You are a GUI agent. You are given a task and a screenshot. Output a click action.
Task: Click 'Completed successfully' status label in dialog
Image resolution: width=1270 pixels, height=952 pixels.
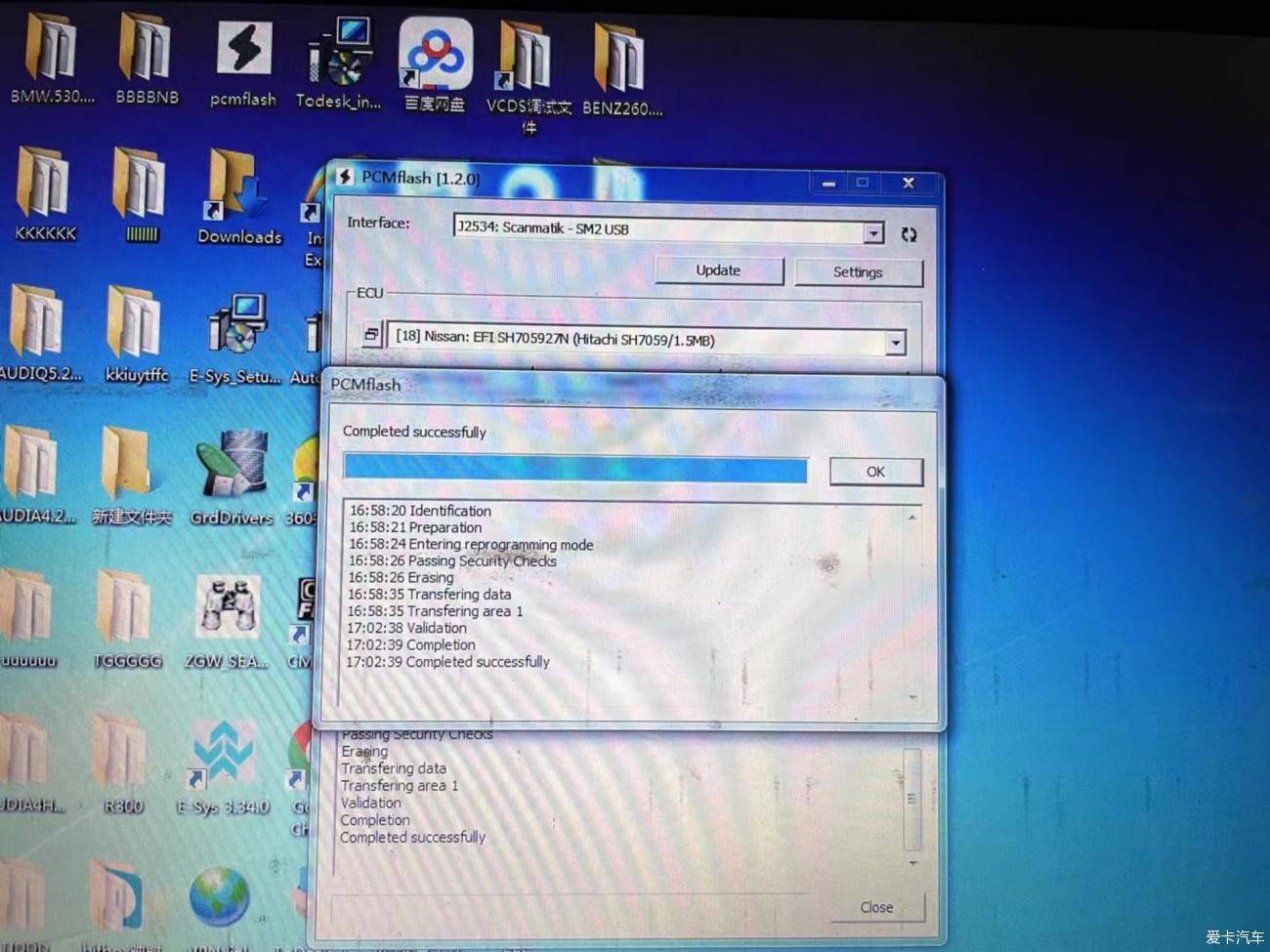(x=414, y=432)
